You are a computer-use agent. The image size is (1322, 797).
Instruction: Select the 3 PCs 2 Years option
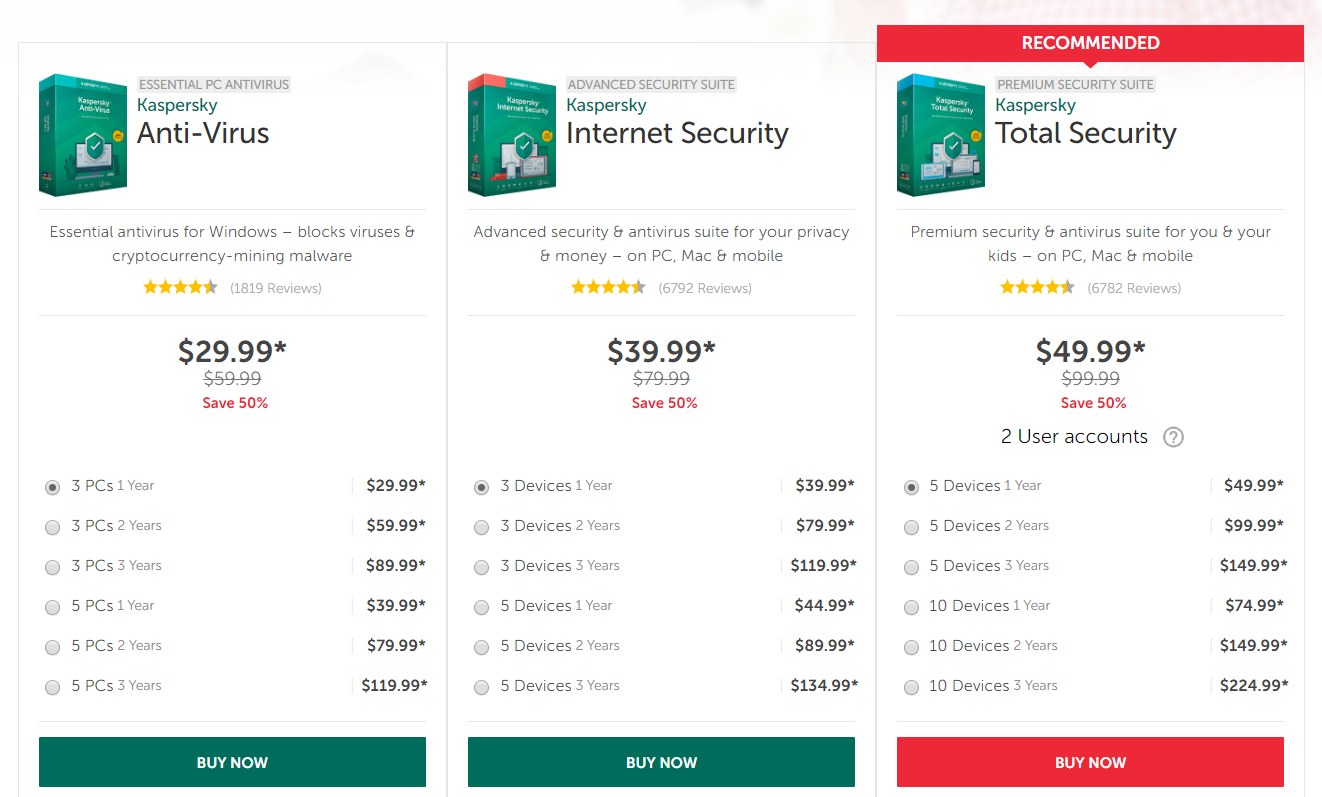53,527
